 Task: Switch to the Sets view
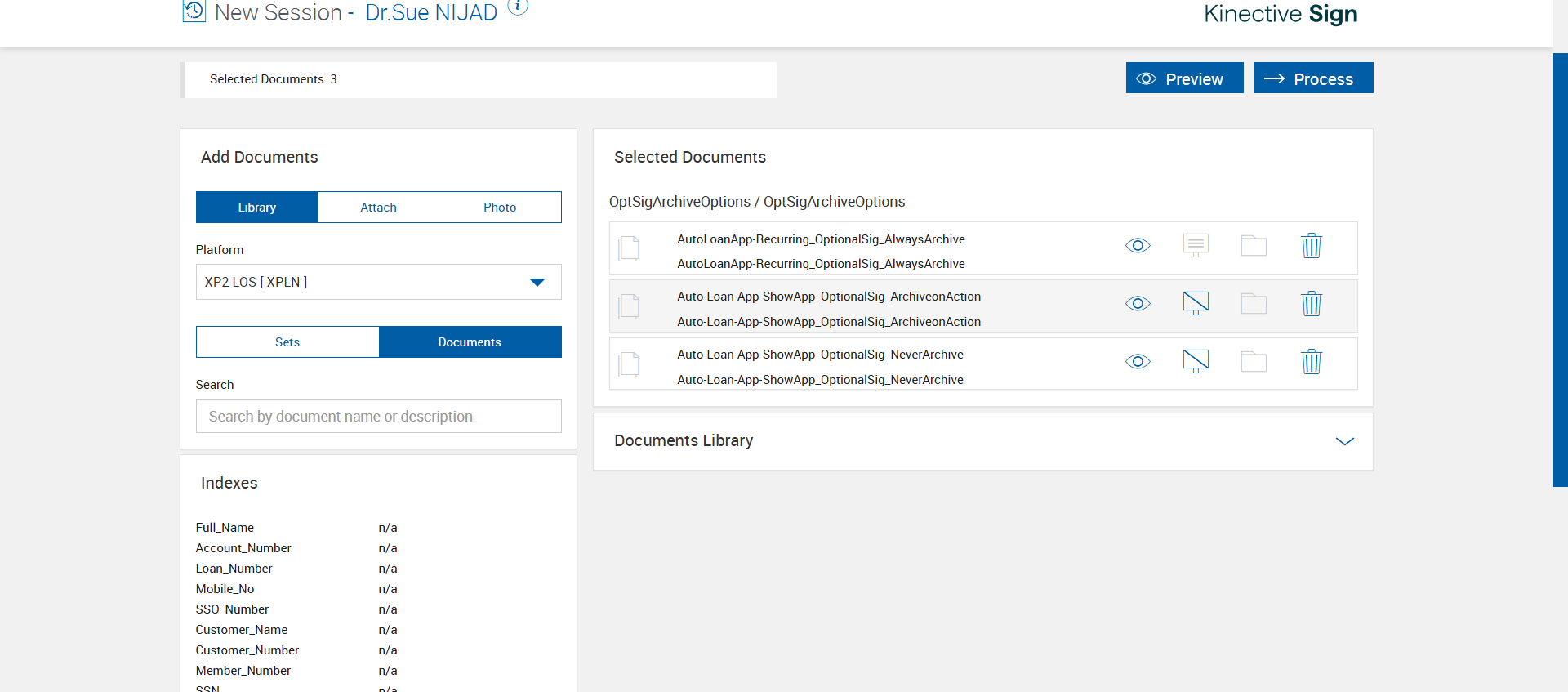(287, 342)
